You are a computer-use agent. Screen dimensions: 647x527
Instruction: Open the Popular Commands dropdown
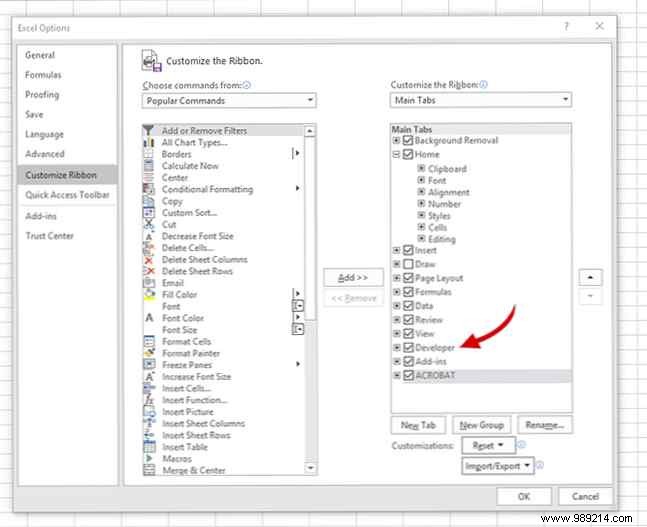(x=229, y=100)
